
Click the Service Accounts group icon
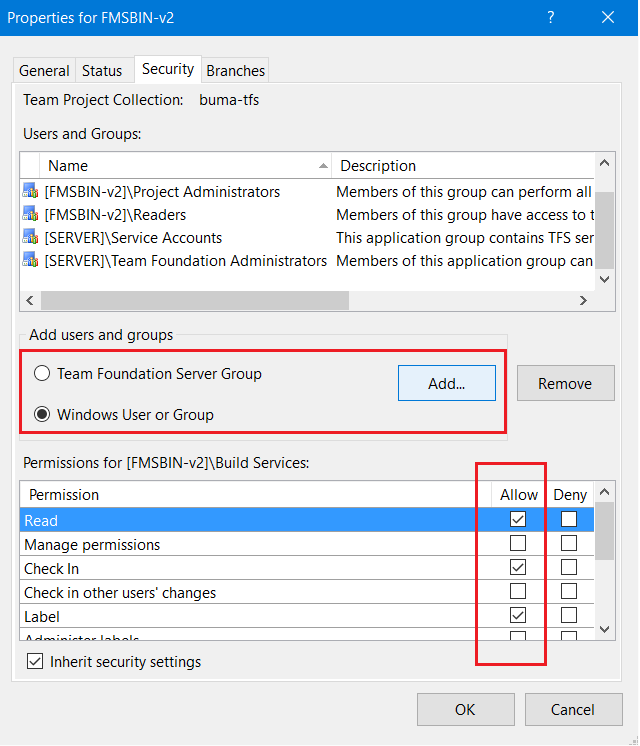tap(31, 238)
